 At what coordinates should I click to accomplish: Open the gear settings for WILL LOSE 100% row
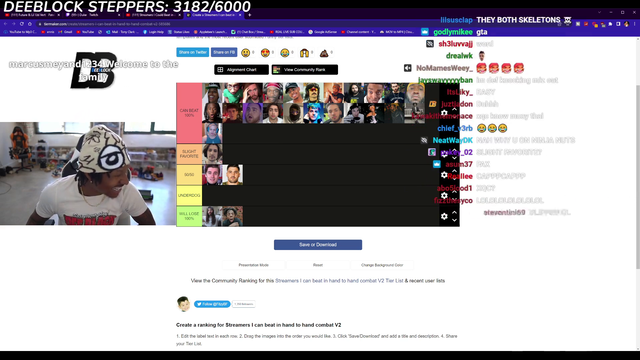coord(444,216)
